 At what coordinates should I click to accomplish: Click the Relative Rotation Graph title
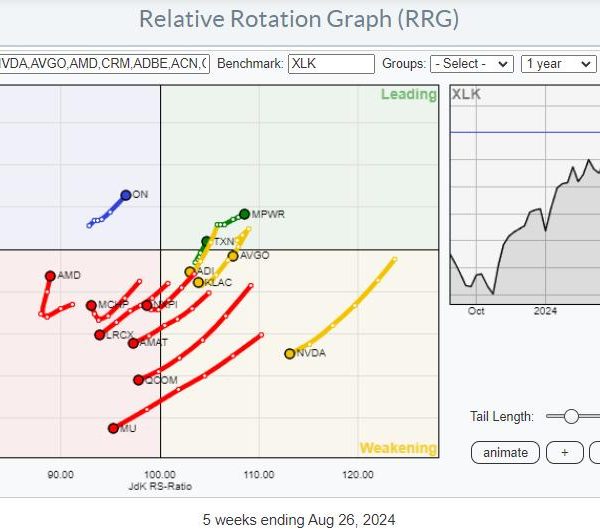pyautogui.click(x=299, y=19)
